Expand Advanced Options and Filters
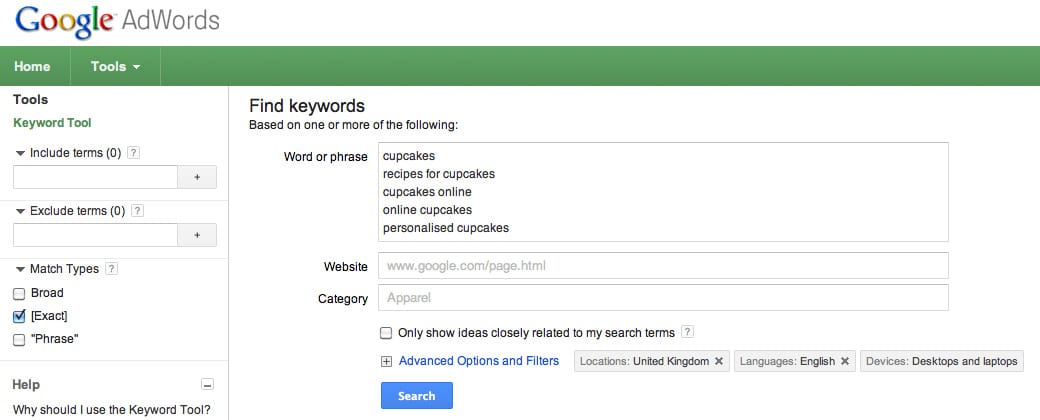Screen dimensions: 1040x420 pos(478,361)
